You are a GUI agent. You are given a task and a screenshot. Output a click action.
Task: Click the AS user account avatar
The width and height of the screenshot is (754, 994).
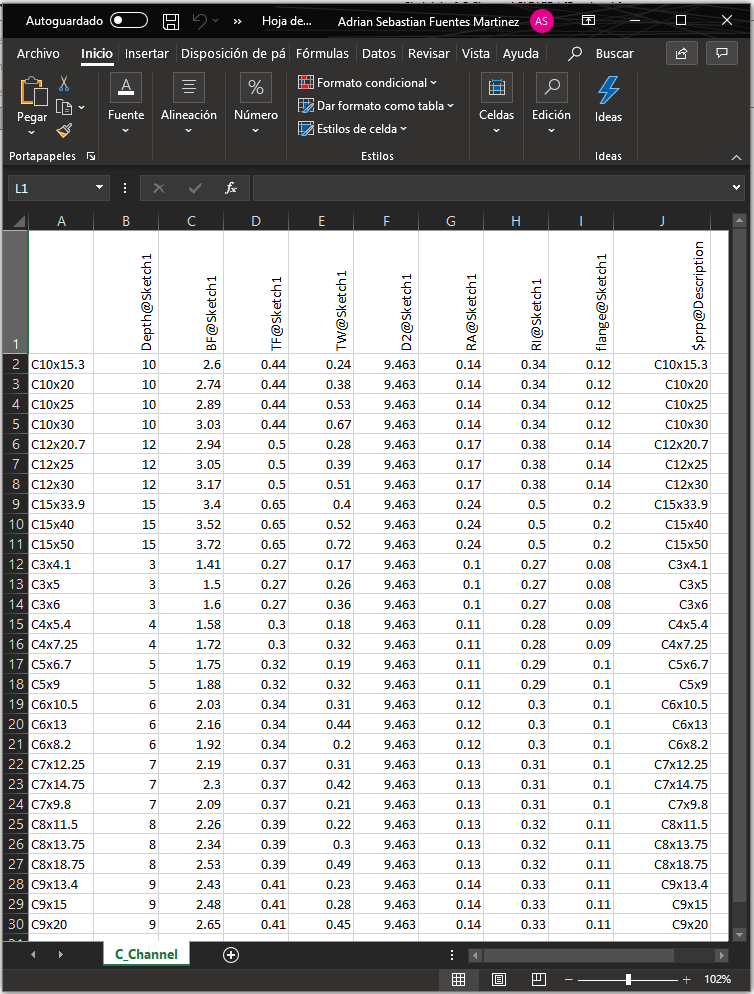point(541,21)
